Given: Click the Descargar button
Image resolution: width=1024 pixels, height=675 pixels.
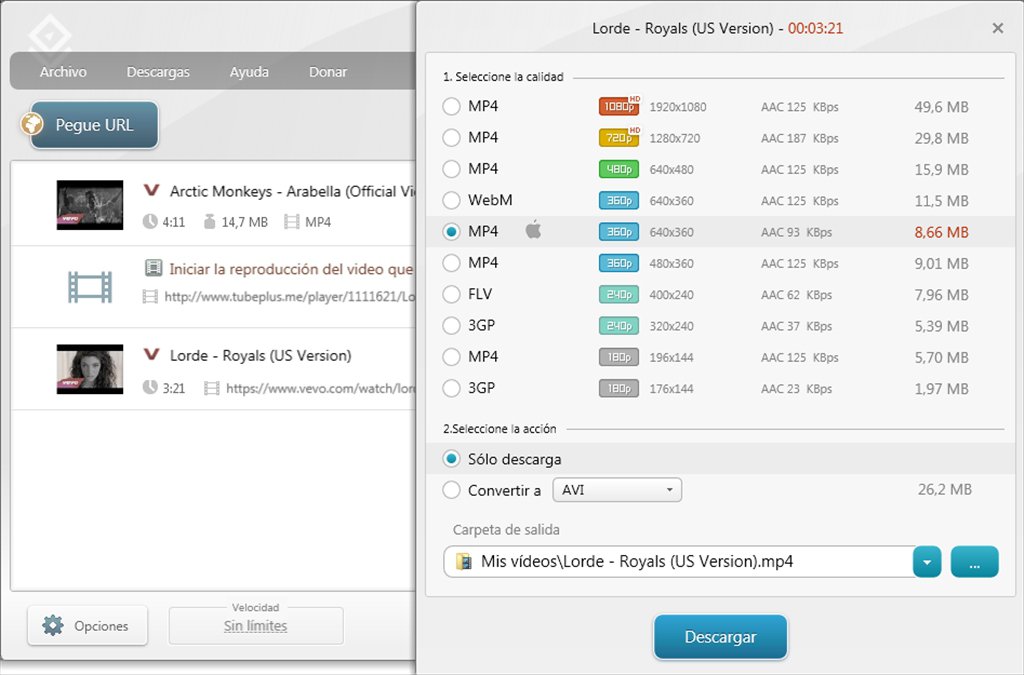Looking at the screenshot, I should pos(720,637).
